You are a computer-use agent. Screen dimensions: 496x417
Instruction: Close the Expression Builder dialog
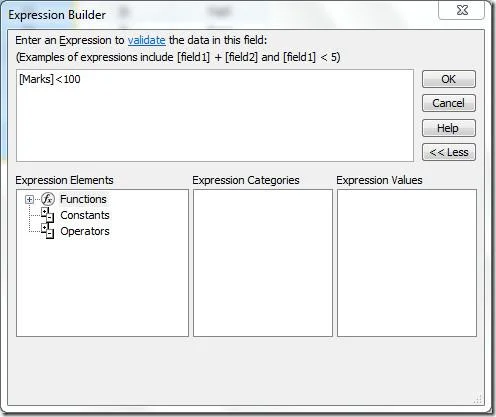[462, 10]
